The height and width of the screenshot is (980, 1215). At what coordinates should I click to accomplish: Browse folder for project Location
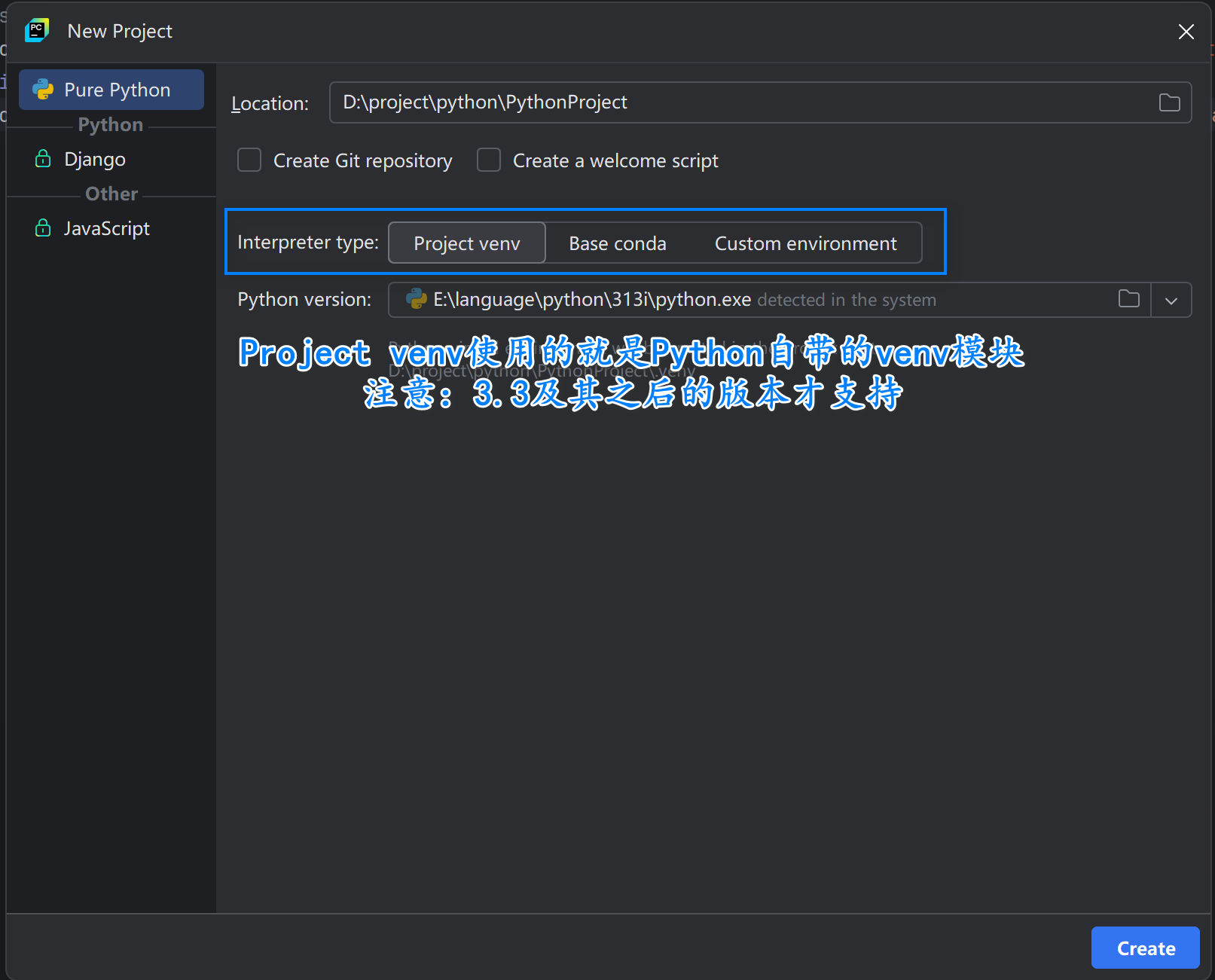point(1169,102)
